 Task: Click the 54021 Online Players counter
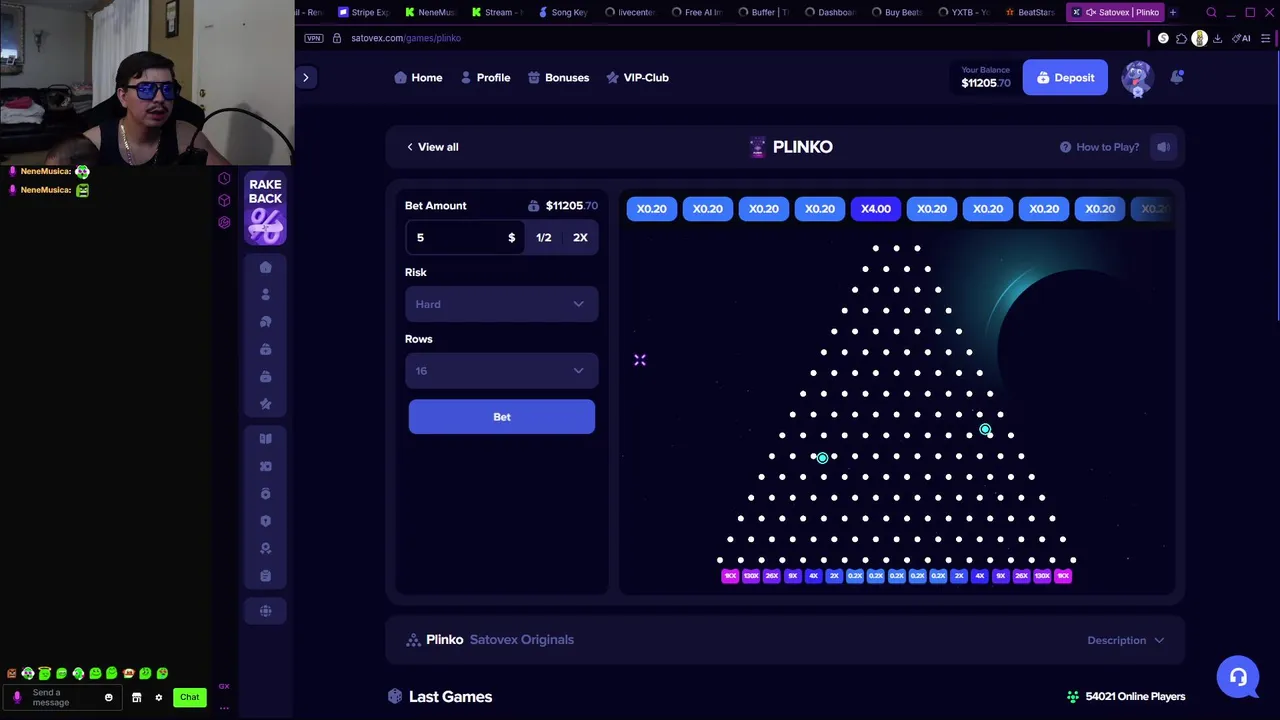[x=1126, y=697]
